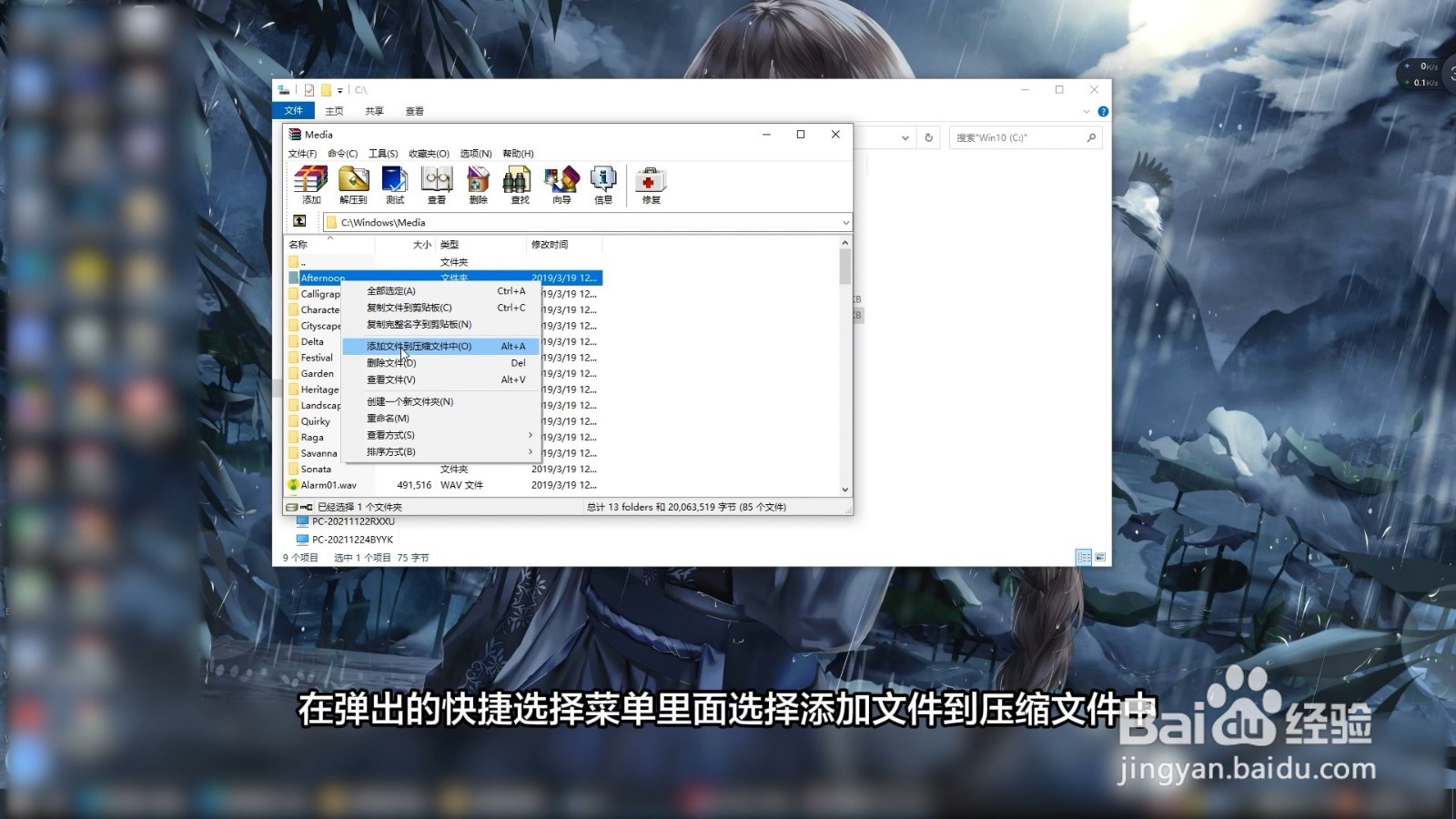Open the Explorer quick access toolbar dropdown arrow
This screenshot has height=819, width=1456.
coord(339,90)
